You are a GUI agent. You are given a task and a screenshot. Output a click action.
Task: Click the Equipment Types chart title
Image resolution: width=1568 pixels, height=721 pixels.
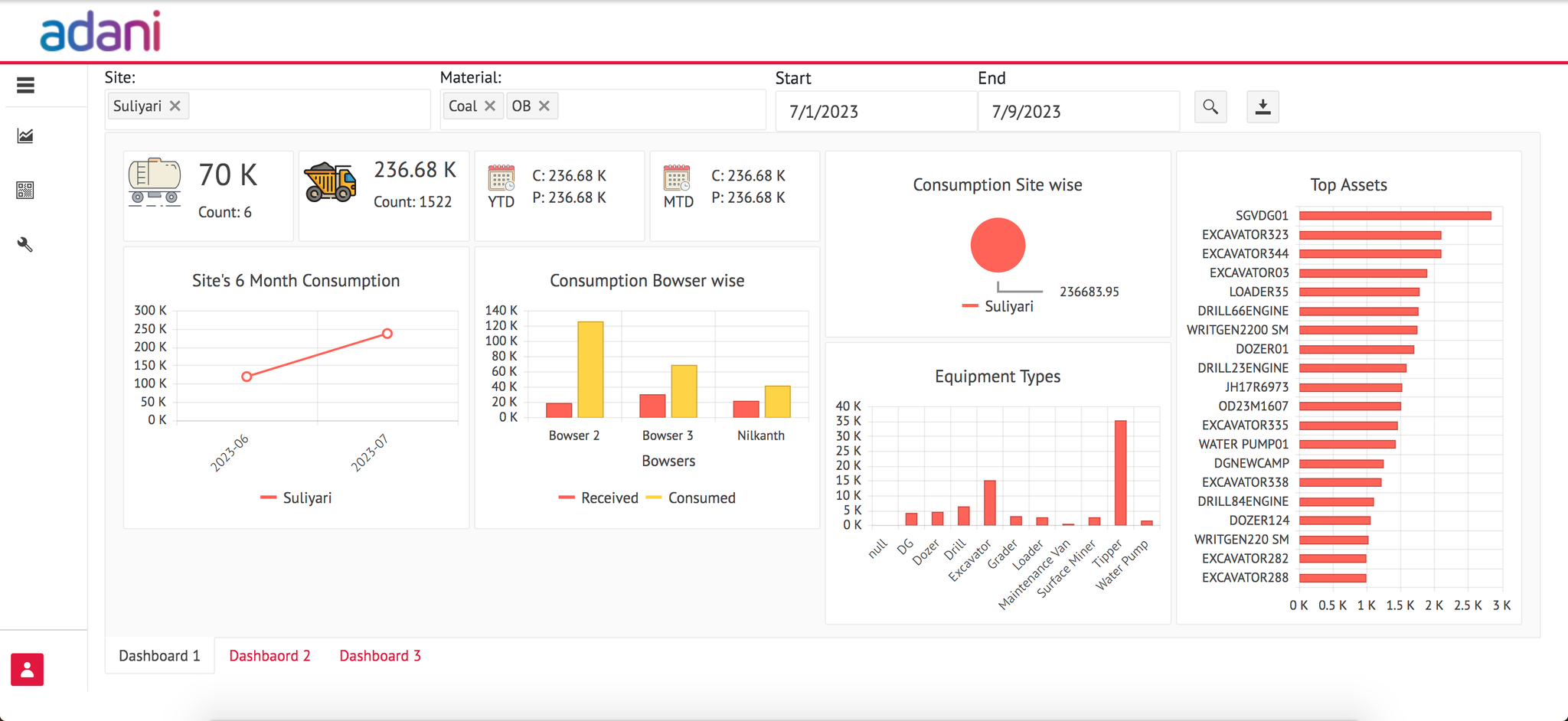pyautogui.click(x=998, y=377)
